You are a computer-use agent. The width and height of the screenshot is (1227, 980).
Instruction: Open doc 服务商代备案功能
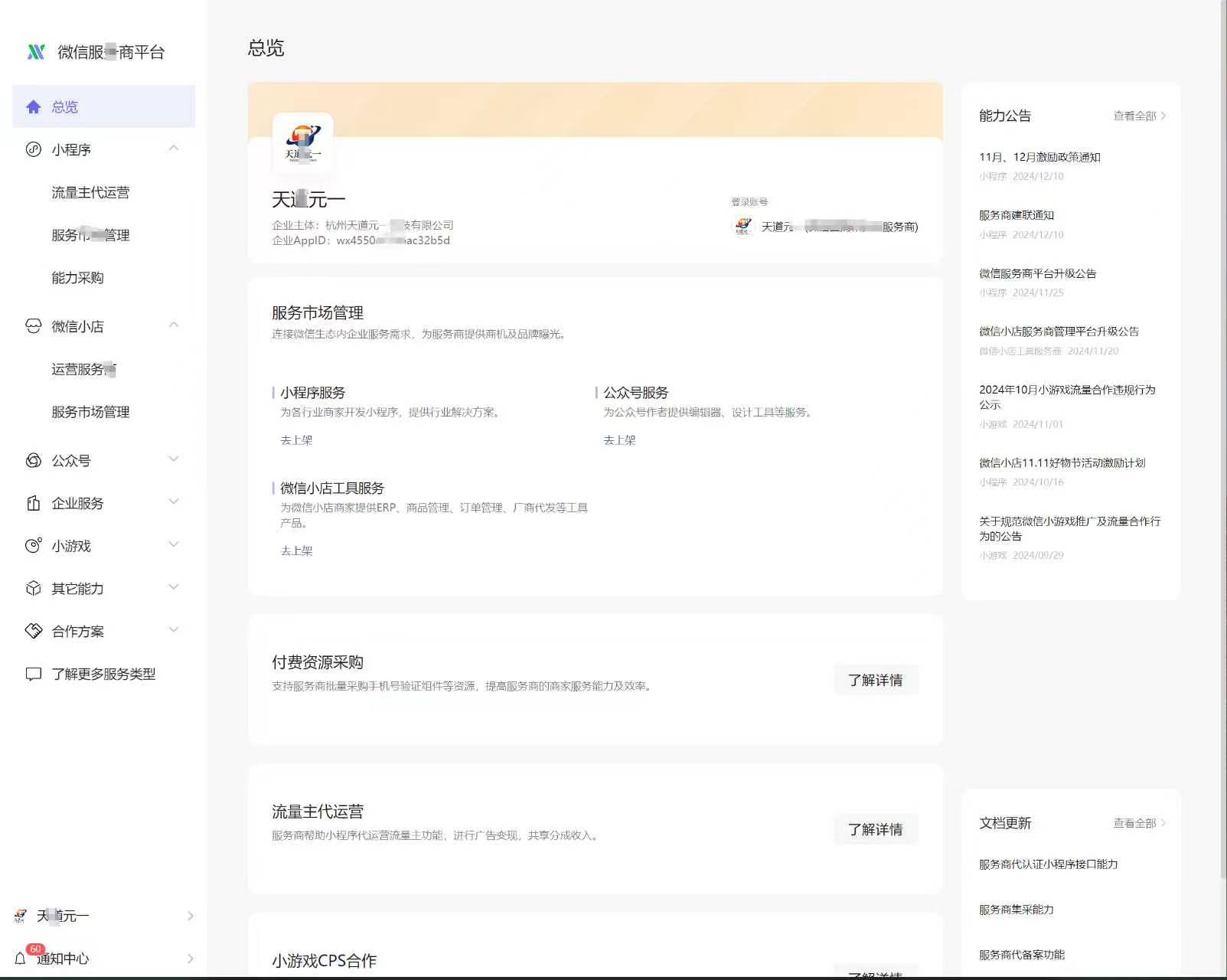1021,955
